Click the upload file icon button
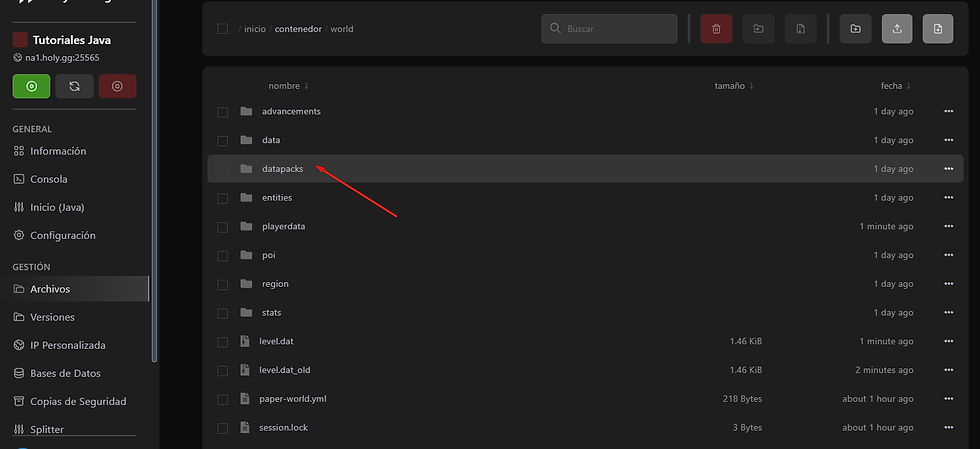This screenshot has width=980, height=449. pos(897,29)
